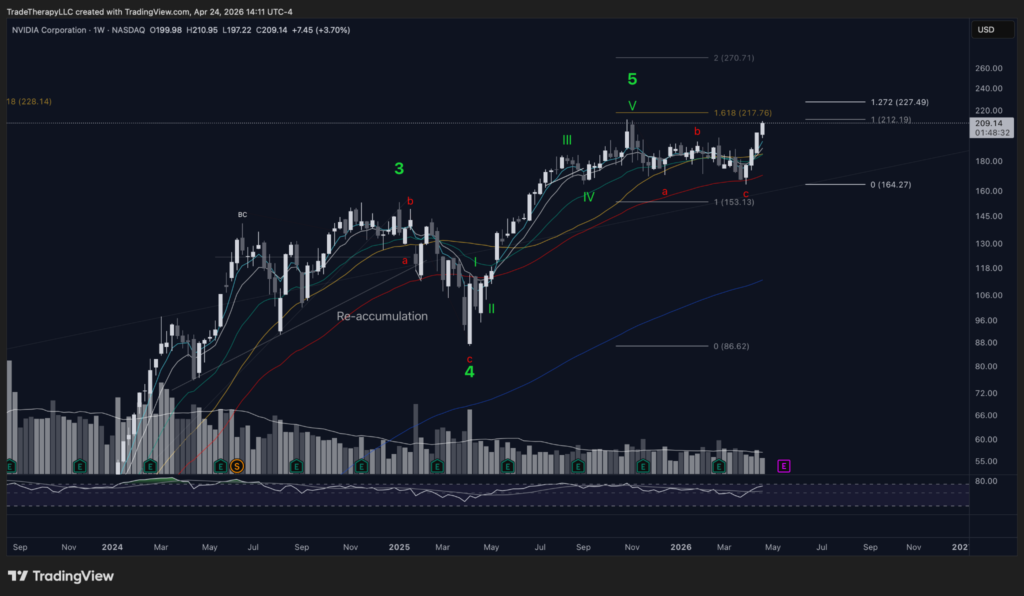
Task: Click the purple upcoming earnings E marker
Action: (x=784, y=466)
